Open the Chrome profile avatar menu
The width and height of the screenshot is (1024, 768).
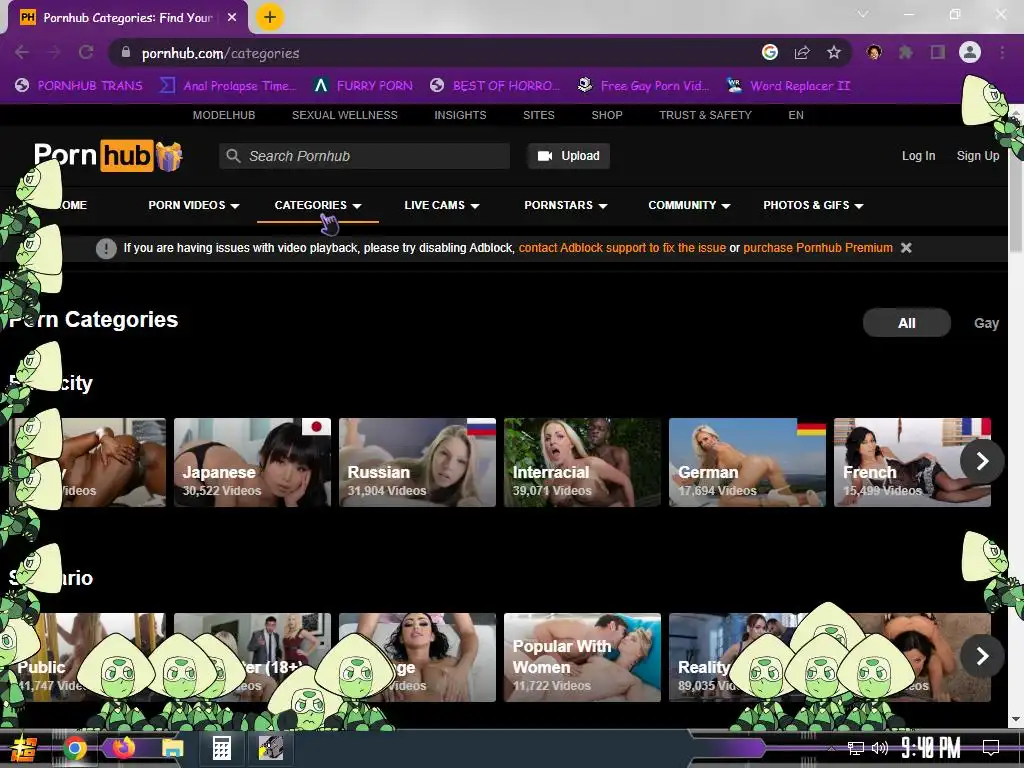point(970,52)
